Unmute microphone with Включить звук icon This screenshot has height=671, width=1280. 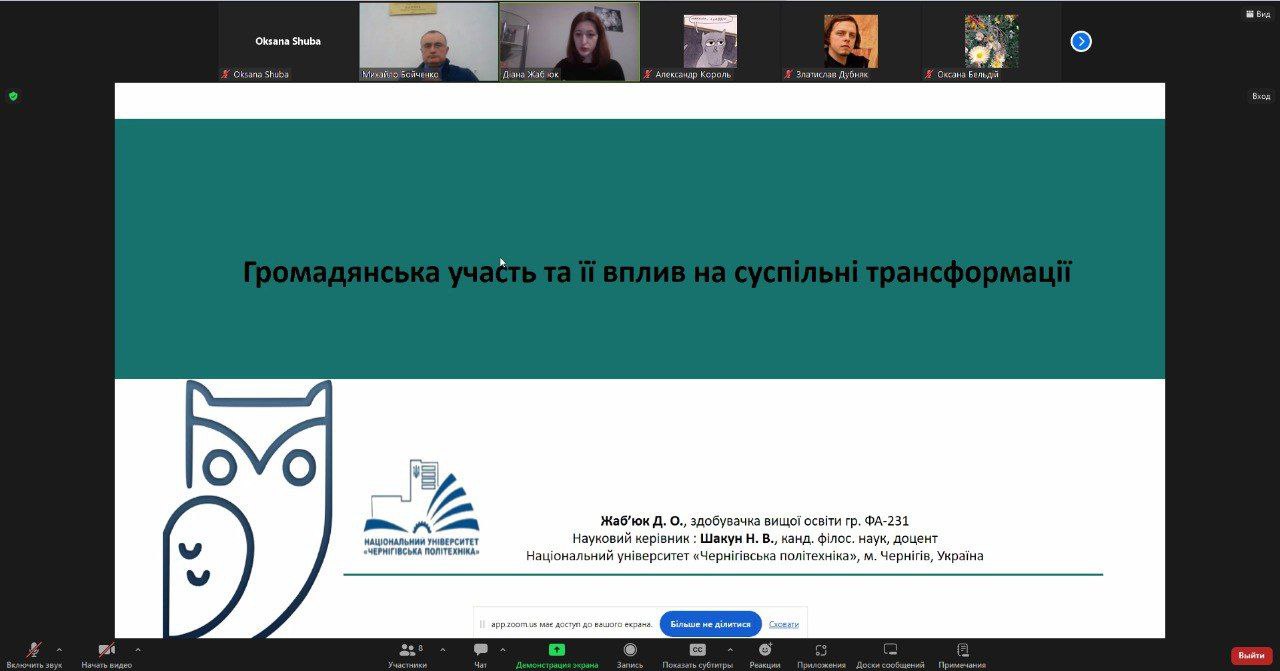click(33, 651)
